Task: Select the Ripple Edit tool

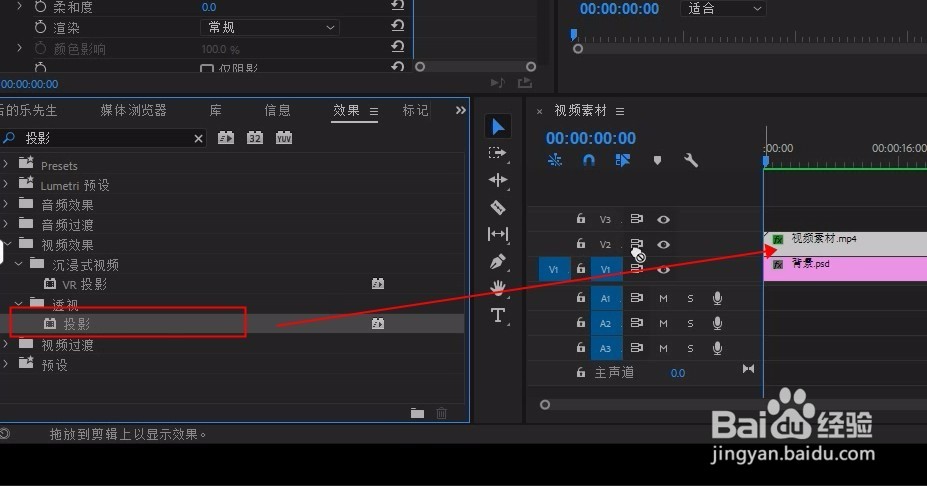Action: coord(498,180)
